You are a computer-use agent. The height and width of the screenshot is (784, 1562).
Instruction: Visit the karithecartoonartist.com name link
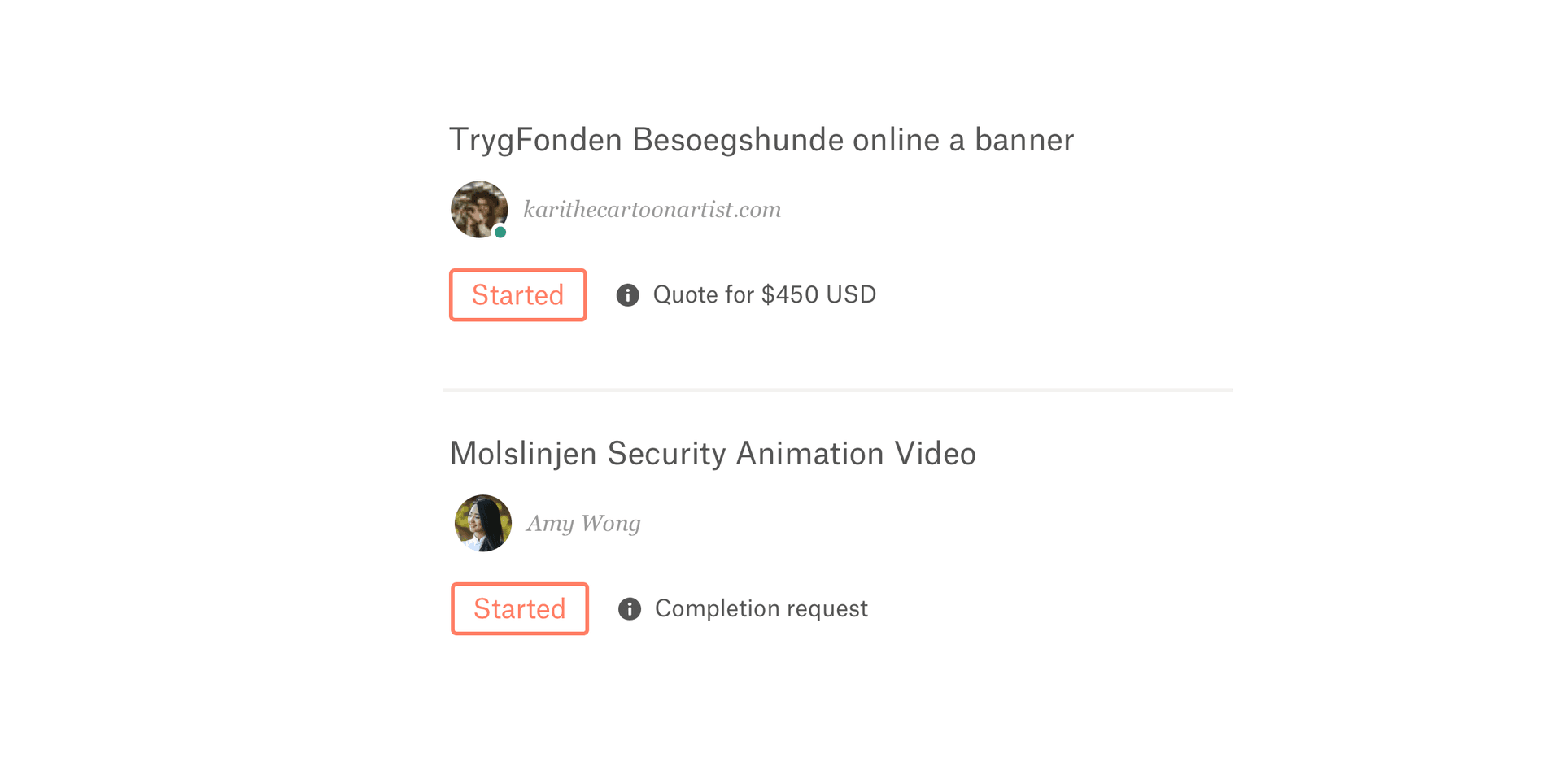pos(652,210)
